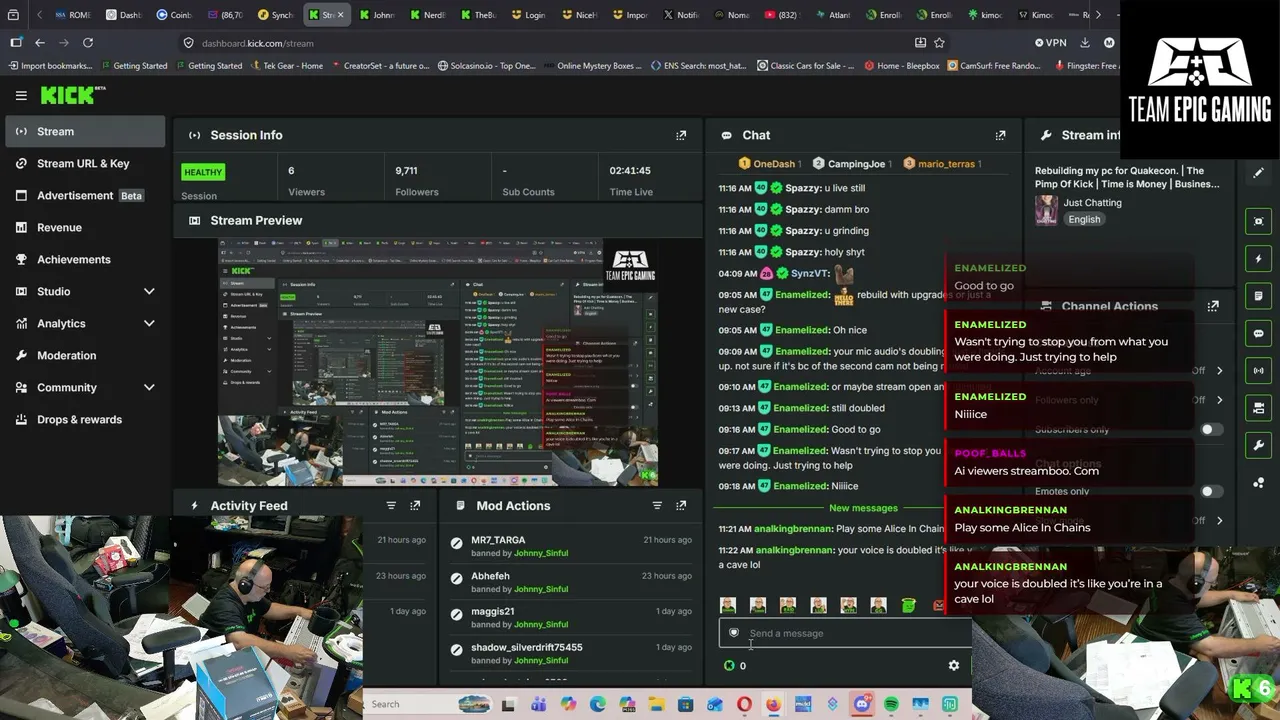Pop out the Session Info panel

click(681, 135)
